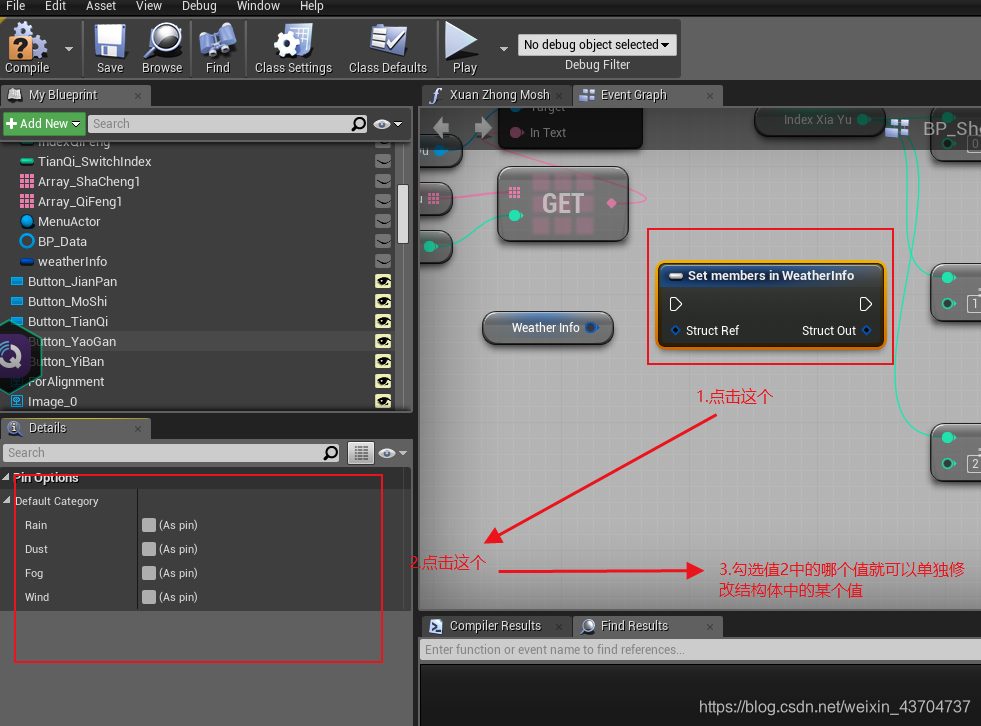Open Details view options eye dropdown

(392, 453)
